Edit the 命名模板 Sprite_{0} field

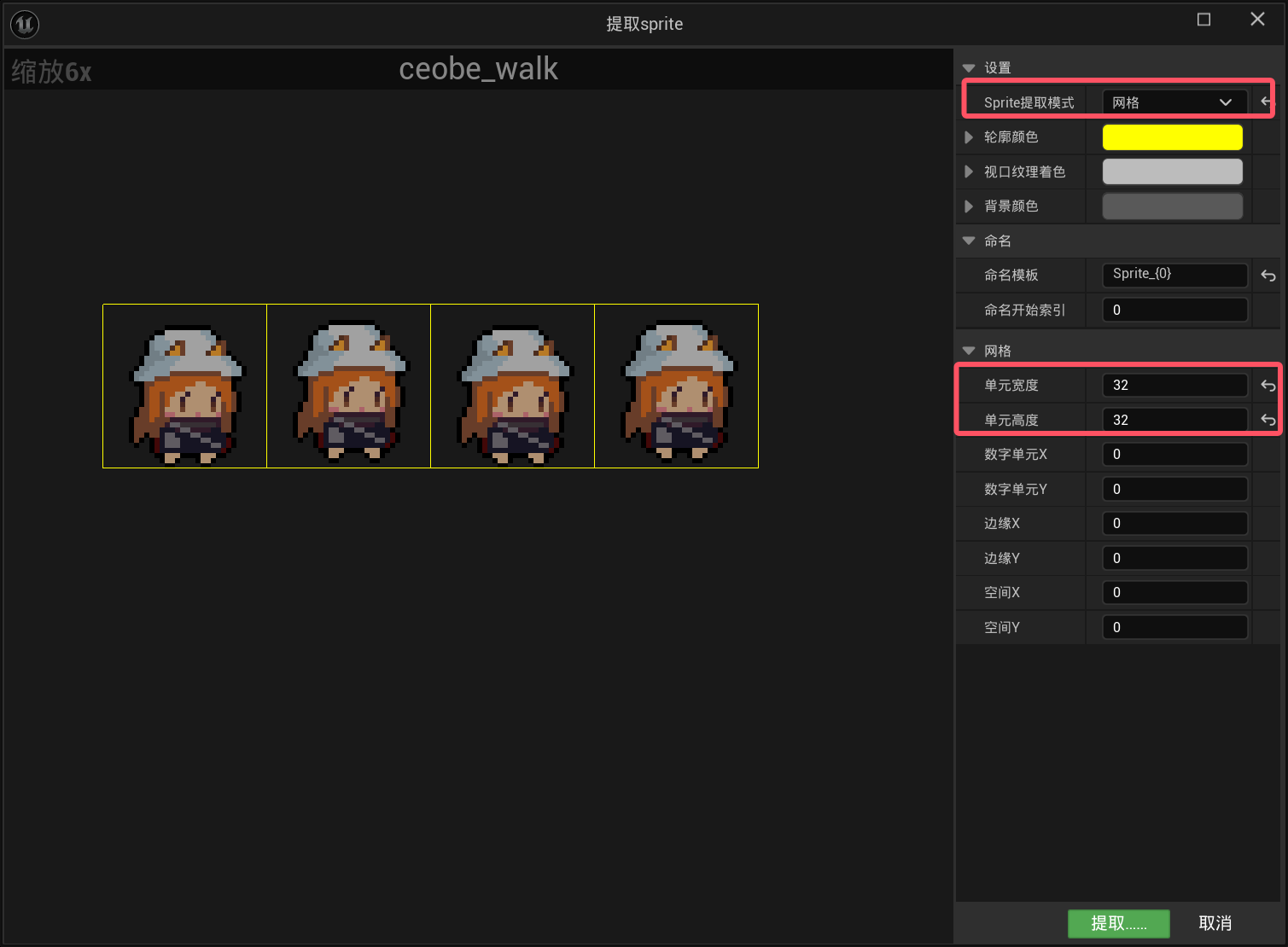coord(1174,275)
